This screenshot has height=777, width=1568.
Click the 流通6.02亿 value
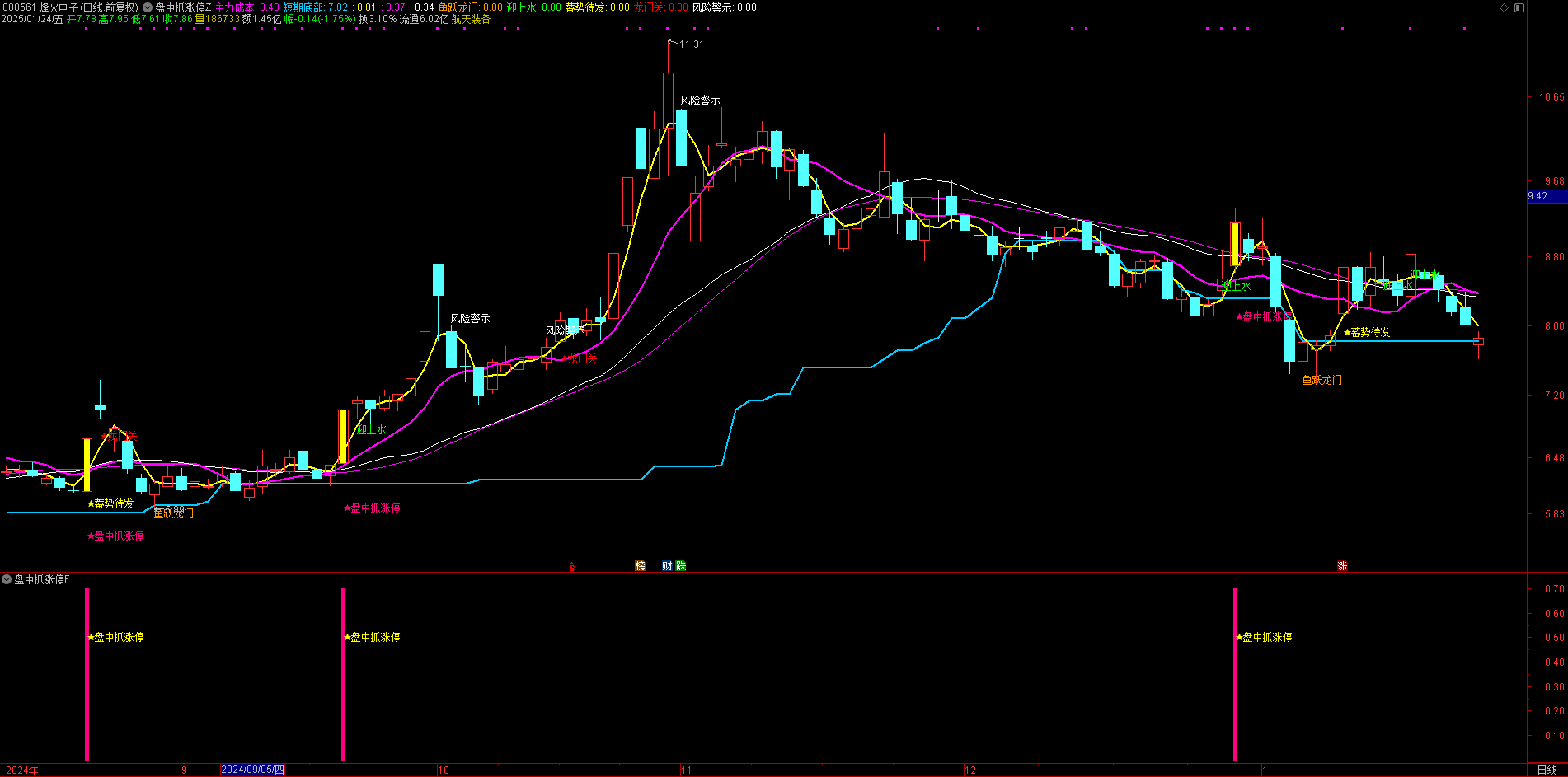click(424, 19)
